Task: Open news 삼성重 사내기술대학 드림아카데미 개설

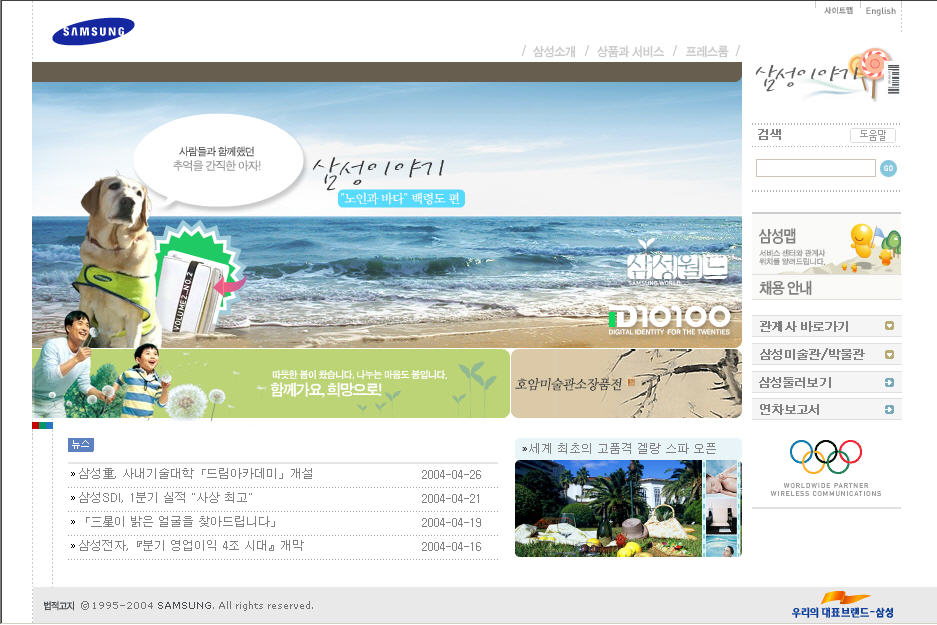Action: coord(196,474)
